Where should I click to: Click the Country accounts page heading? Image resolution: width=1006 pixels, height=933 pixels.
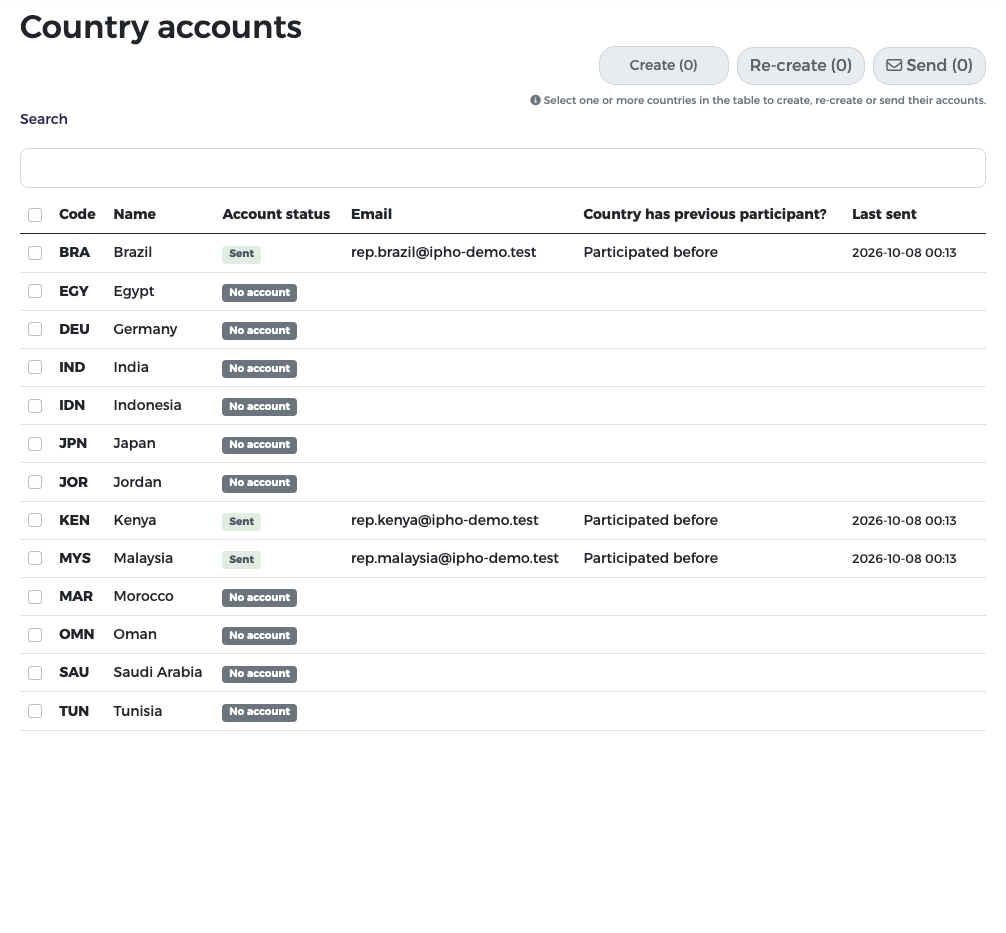[x=161, y=27]
